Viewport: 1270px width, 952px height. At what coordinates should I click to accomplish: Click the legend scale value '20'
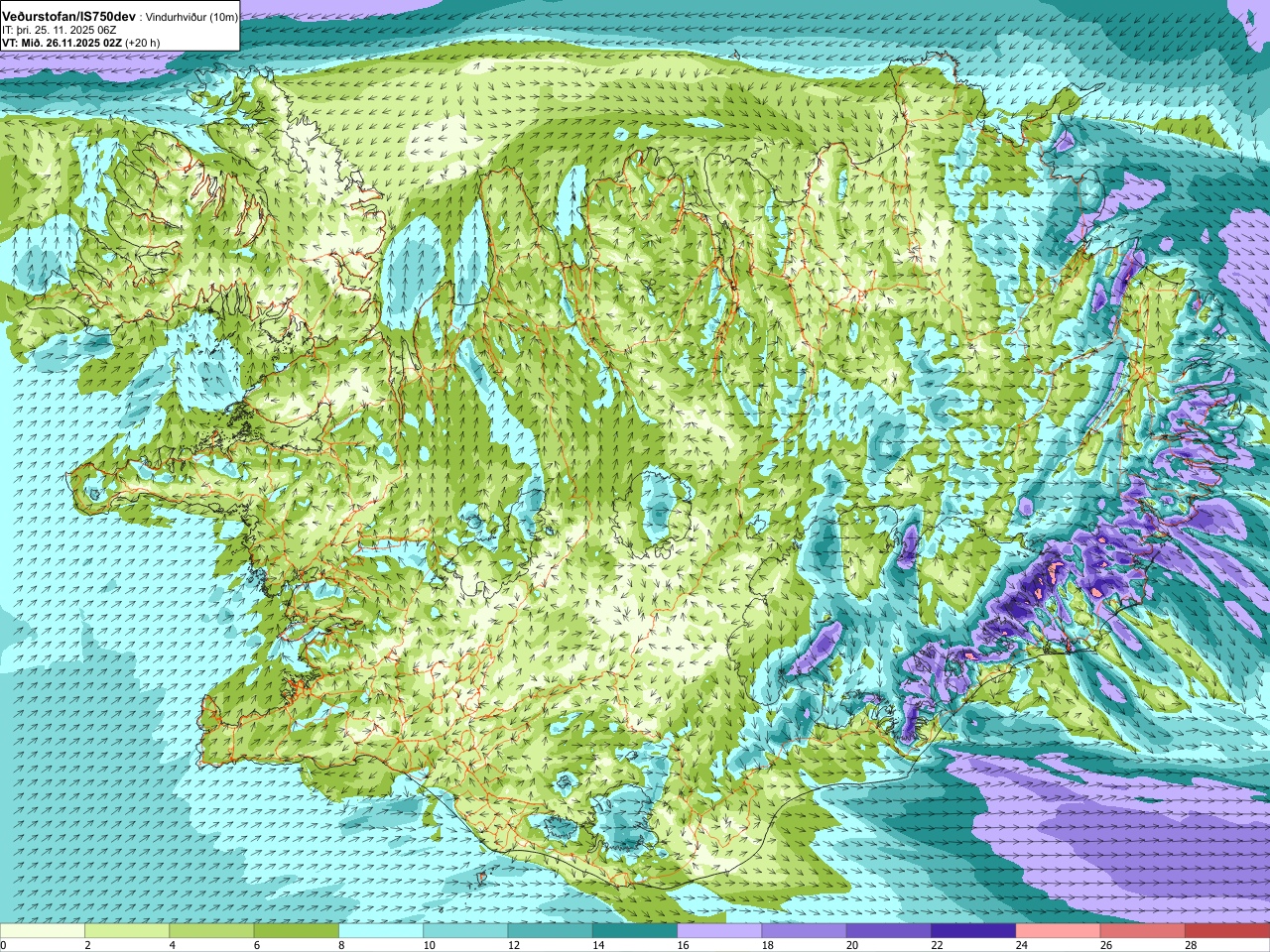[853, 945]
